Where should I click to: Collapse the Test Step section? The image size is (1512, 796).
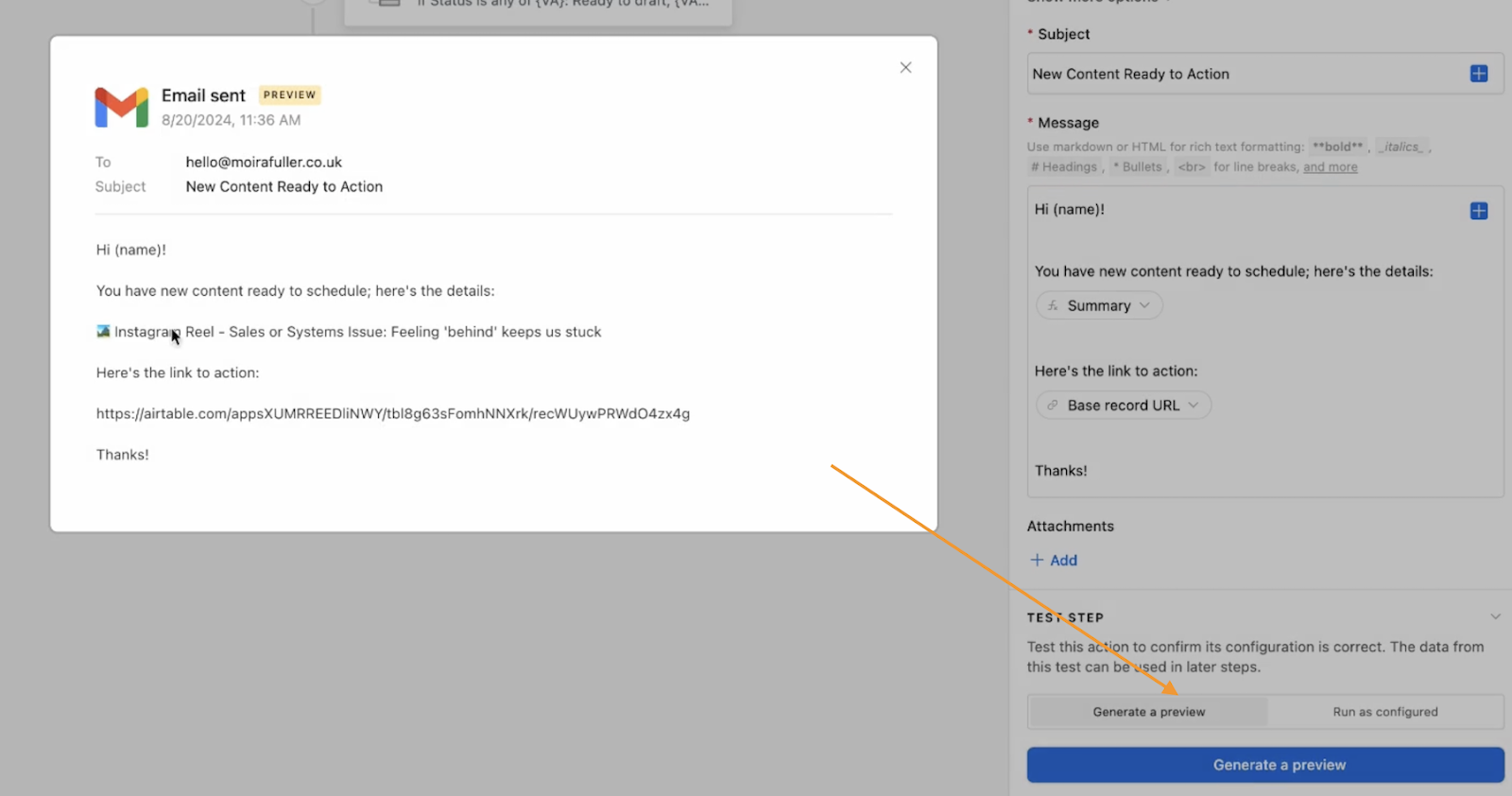(x=1495, y=617)
